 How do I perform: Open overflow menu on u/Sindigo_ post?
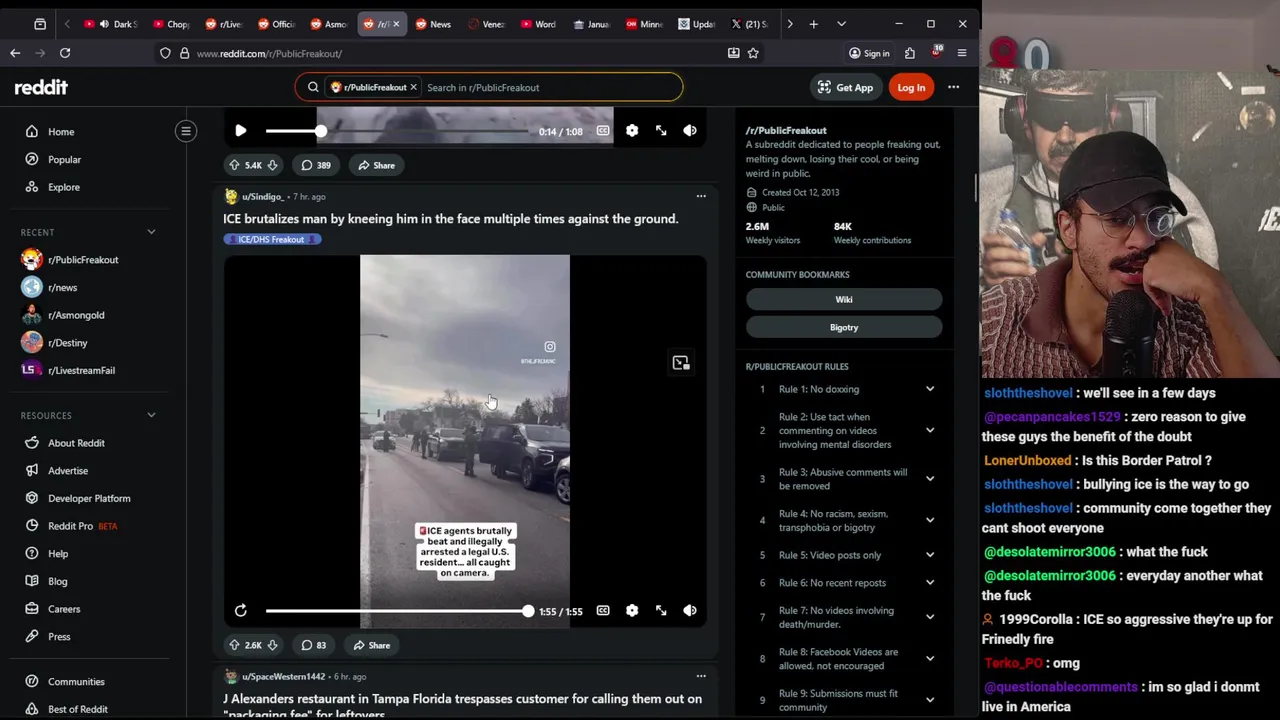(x=701, y=196)
